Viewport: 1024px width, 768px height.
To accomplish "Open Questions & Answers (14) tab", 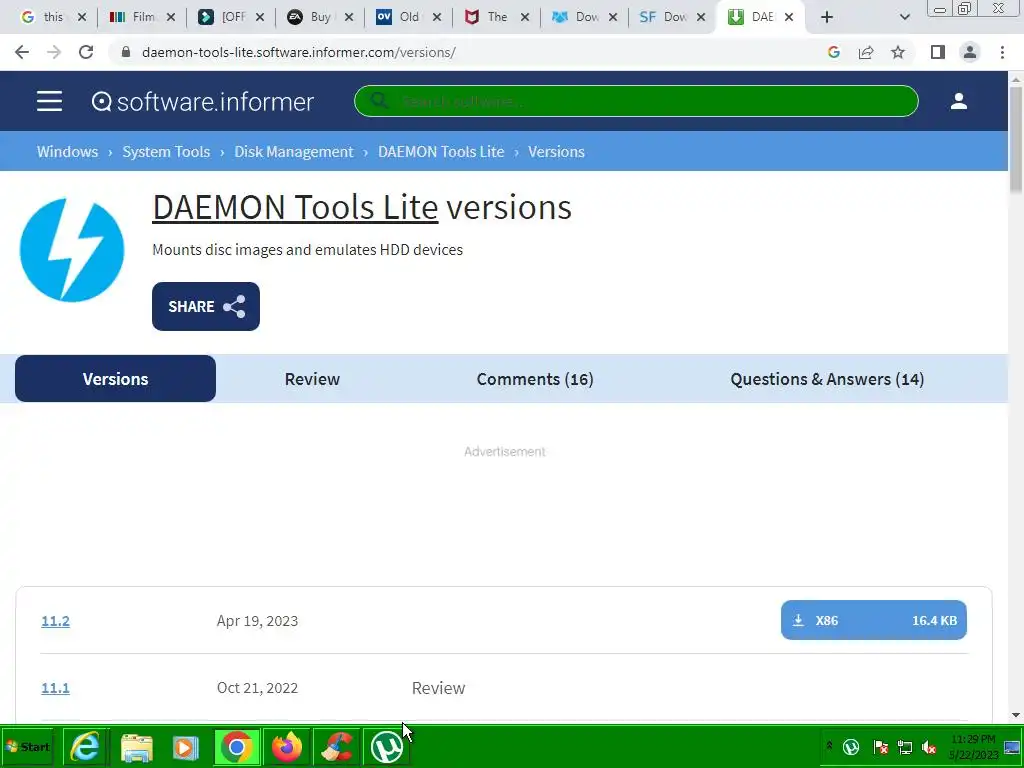I will click(827, 379).
